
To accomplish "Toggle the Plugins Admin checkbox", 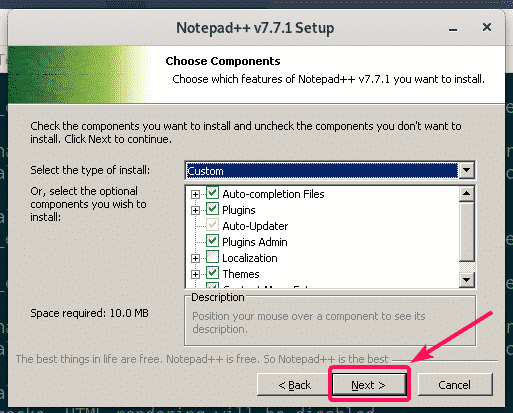I will click(x=212, y=241).
